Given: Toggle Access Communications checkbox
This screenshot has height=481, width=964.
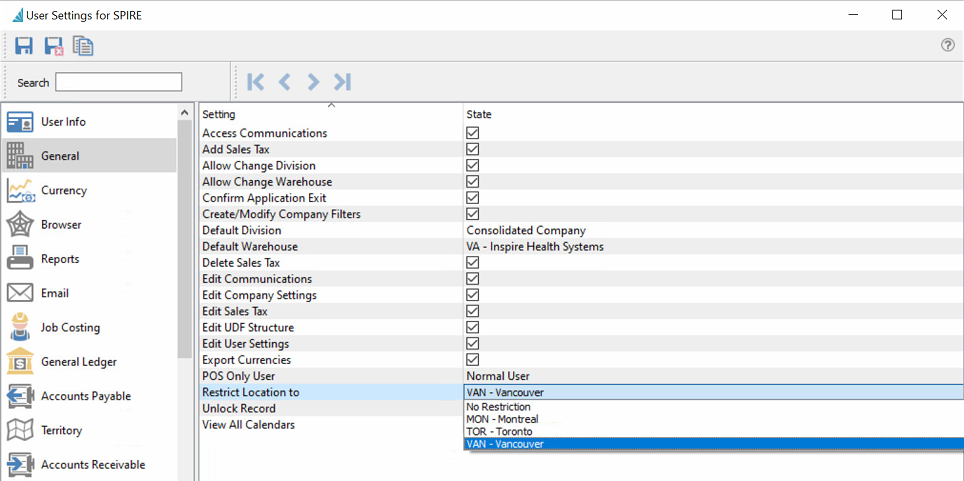Looking at the screenshot, I should (x=472, y=133).
